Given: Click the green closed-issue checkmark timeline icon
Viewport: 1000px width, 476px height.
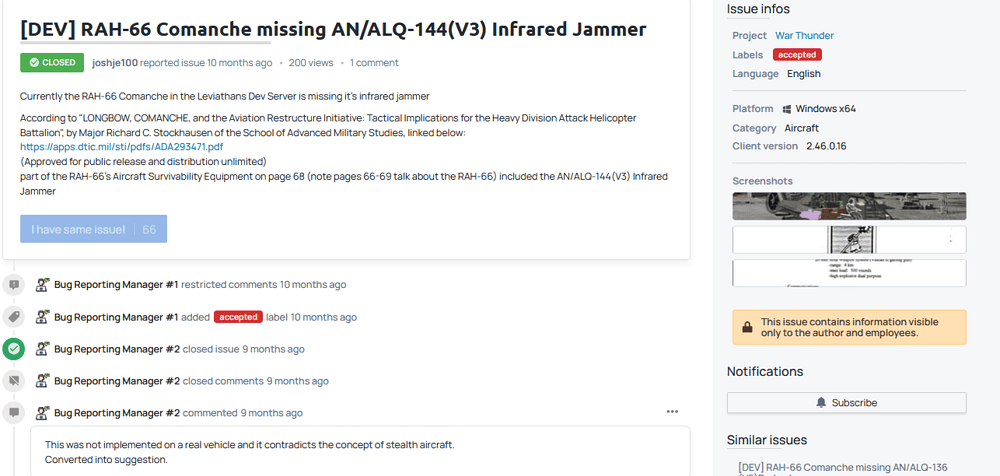Looking at the screenshot, I should pyautogui.click(x=13, y=349).
